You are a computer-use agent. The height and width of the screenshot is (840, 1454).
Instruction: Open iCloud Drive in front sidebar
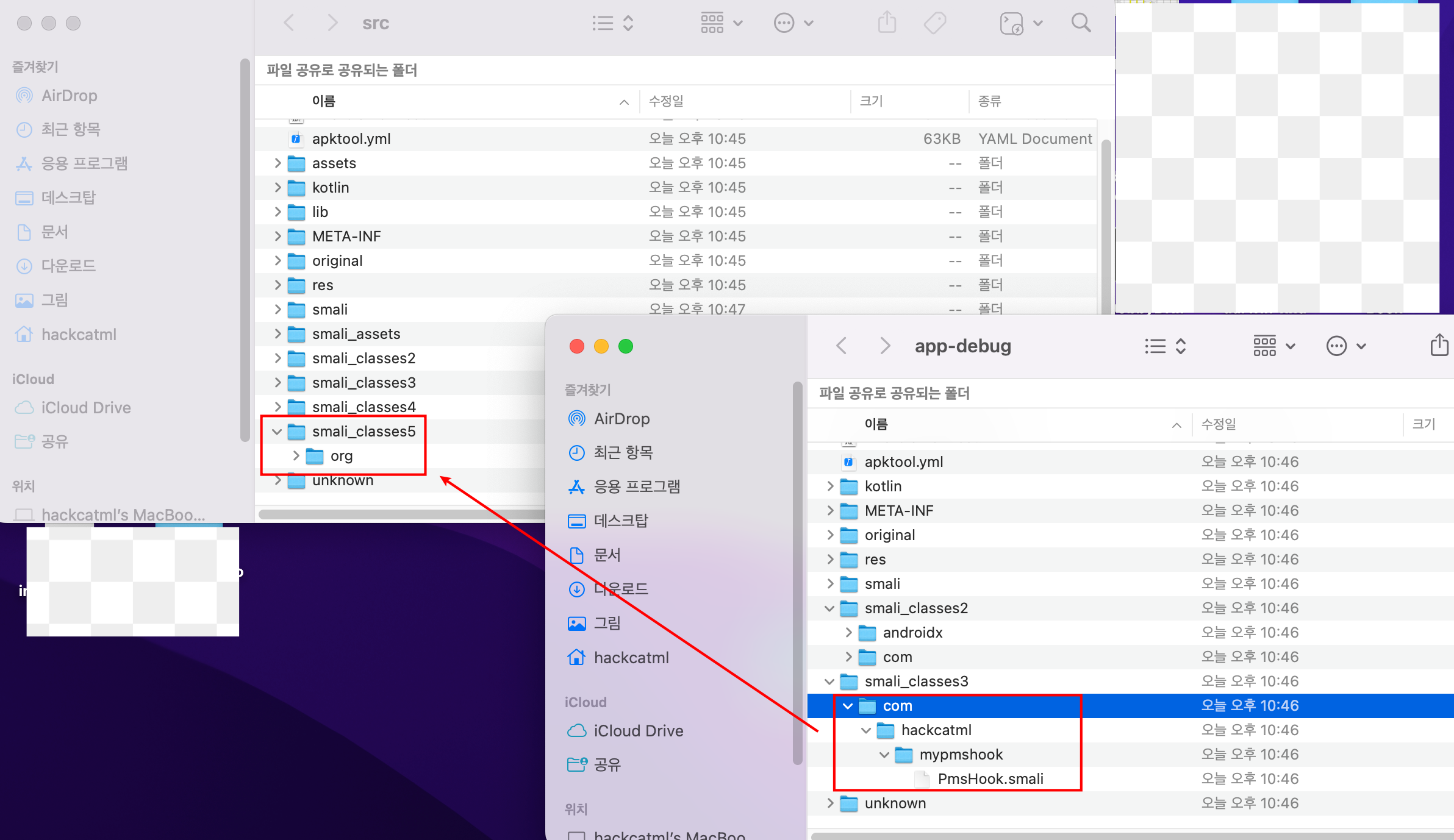638,731
